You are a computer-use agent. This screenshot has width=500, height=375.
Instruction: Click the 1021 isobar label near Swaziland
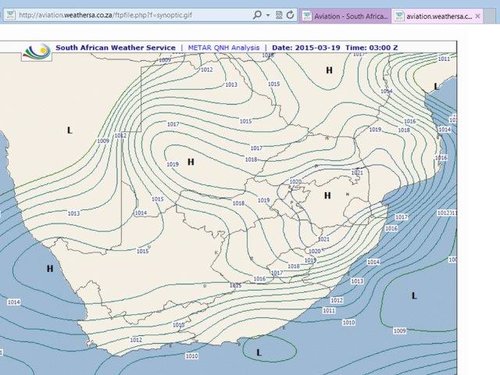point(357,173)
